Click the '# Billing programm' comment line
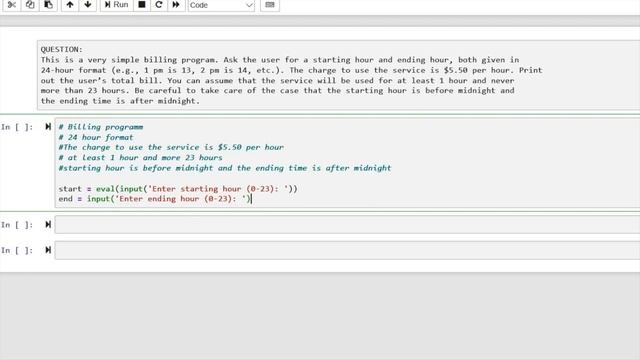 (101, 127)
